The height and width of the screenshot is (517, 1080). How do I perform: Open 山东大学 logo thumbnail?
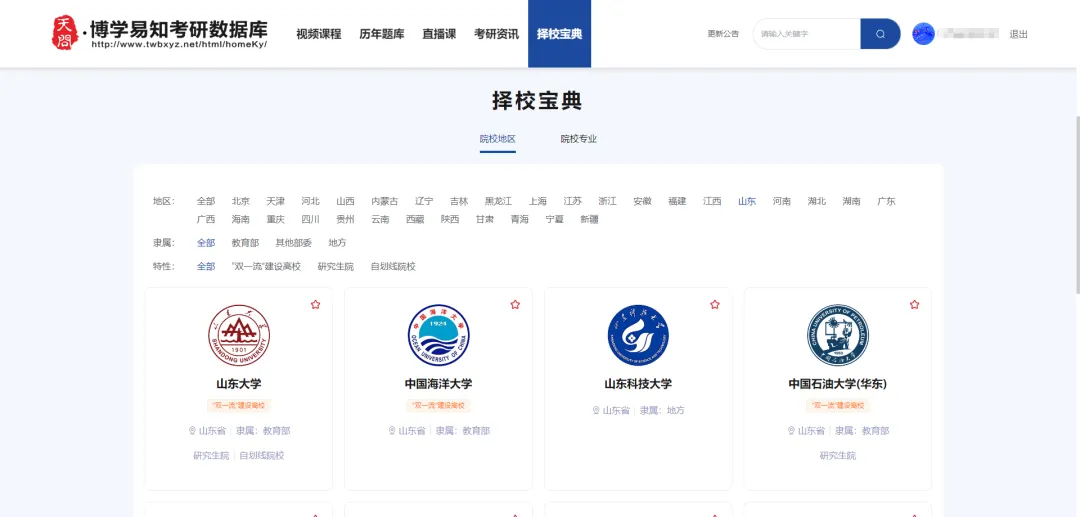239,336
